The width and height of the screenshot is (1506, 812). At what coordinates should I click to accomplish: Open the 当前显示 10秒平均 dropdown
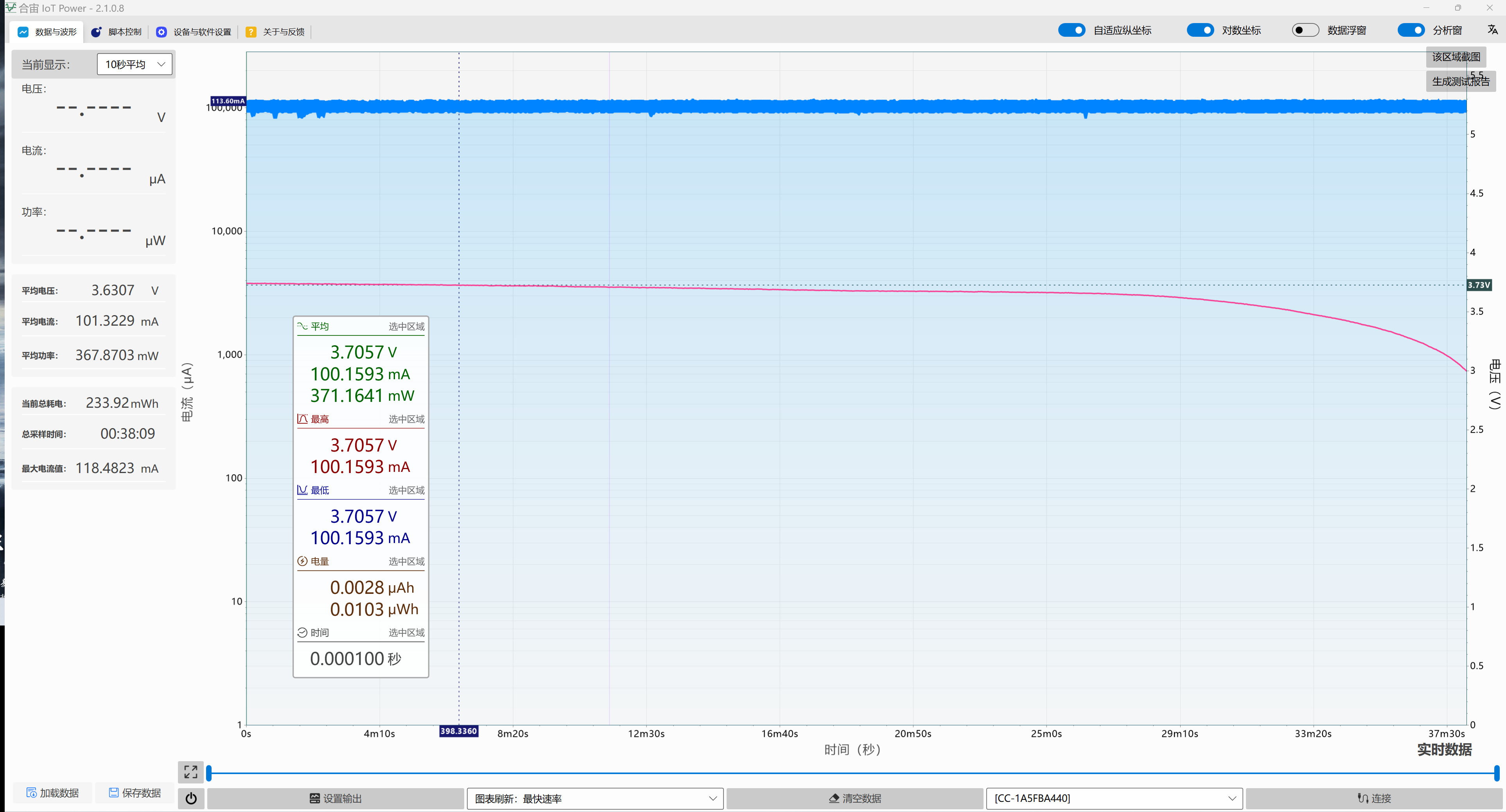tap(135, 64)
